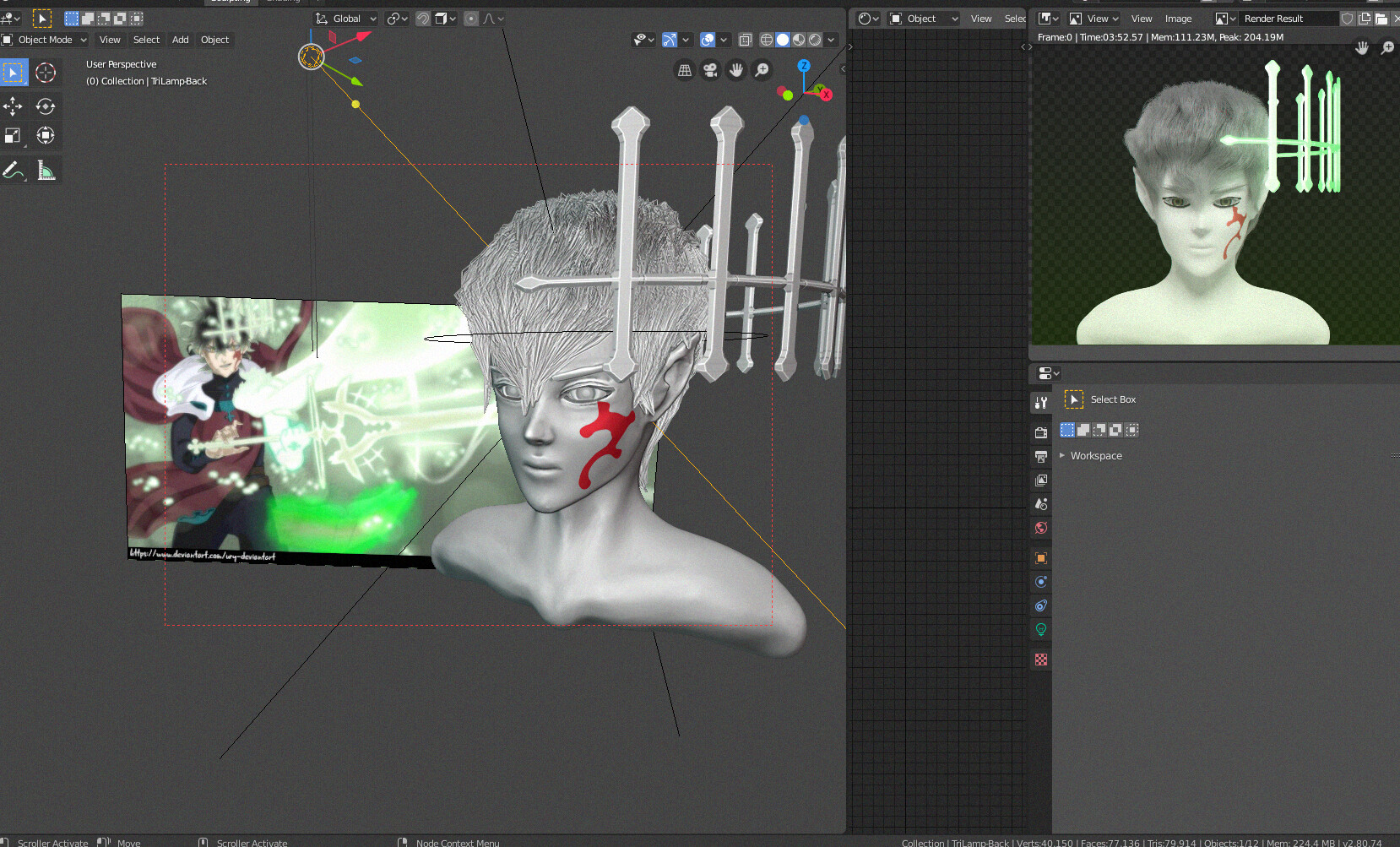Toggle Show Overlays button in viewport header
The width and height of the screenshot is (1400, 847).
pos(708,40)
